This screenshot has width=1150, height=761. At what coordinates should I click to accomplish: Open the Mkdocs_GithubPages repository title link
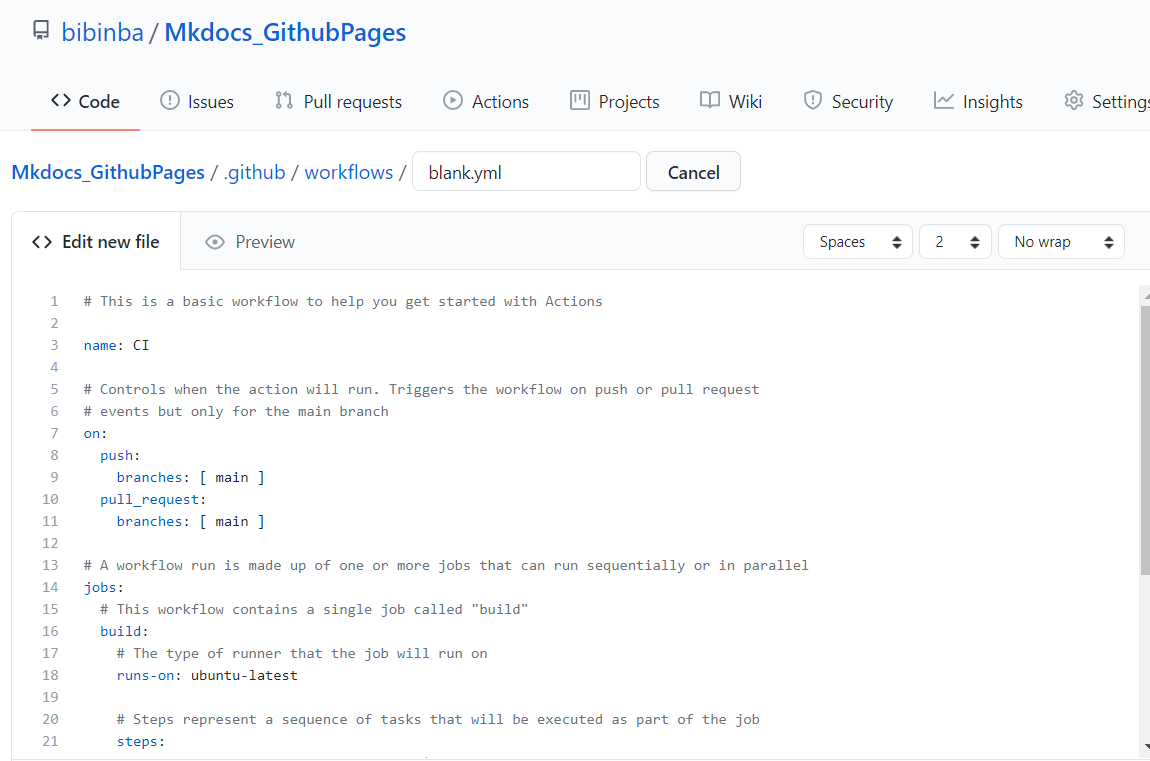coord(285,32)
